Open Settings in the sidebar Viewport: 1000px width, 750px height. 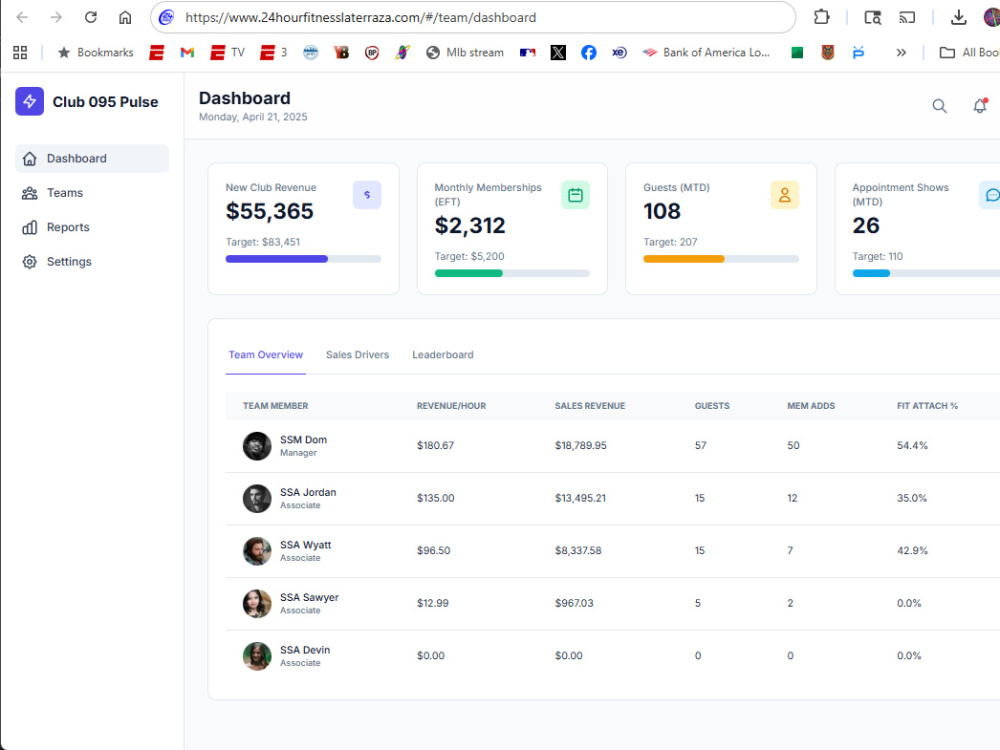tap(92, 261)
